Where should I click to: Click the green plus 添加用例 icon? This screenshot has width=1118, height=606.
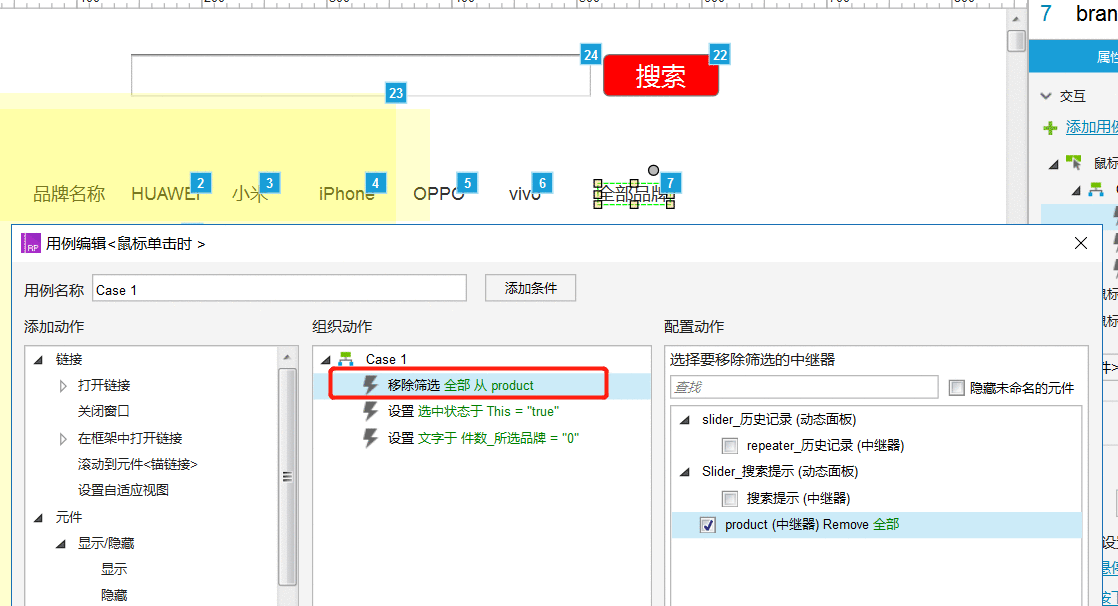[x=1050, y=128]
